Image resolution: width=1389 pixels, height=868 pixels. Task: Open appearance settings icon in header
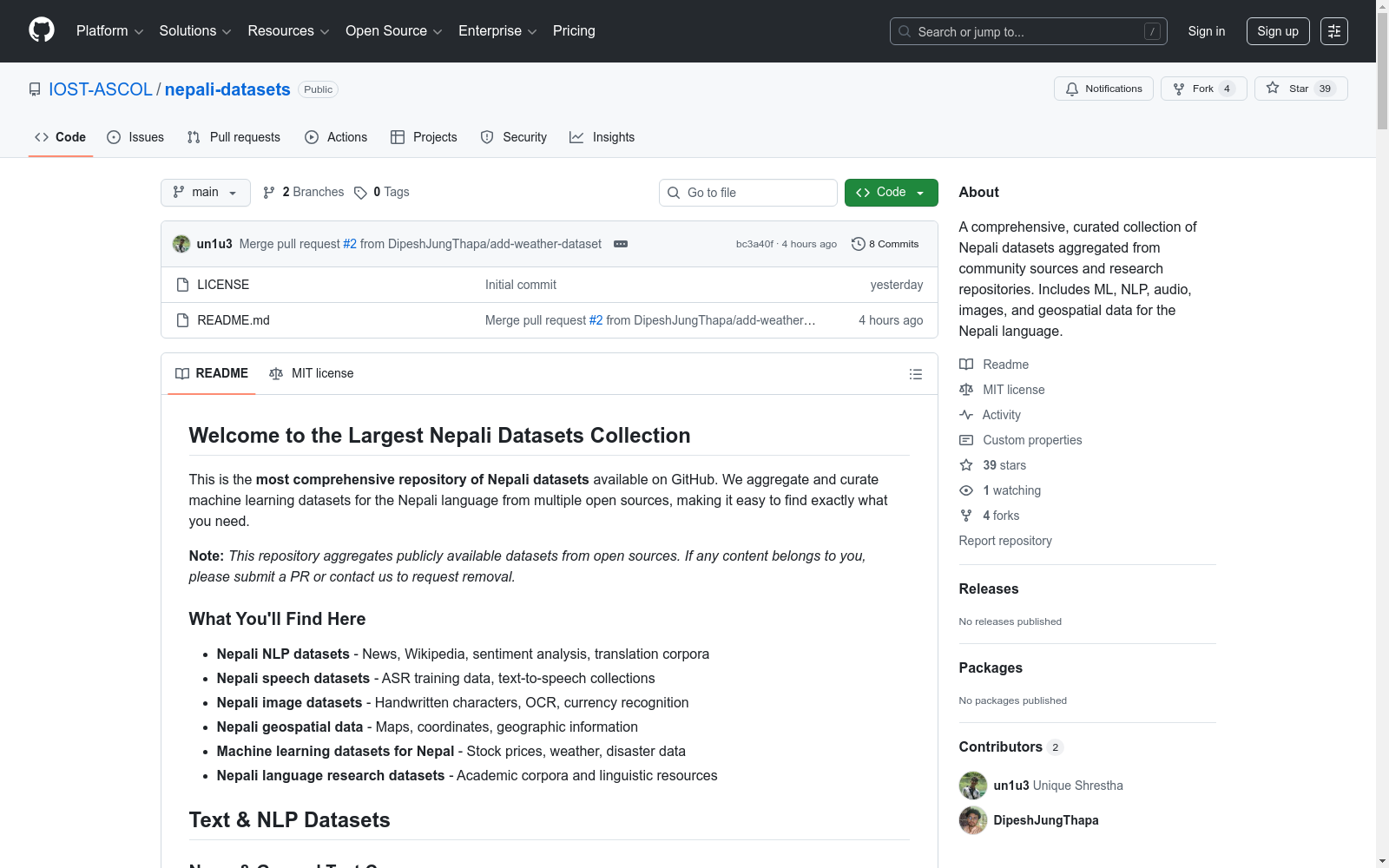(1334, 31)
